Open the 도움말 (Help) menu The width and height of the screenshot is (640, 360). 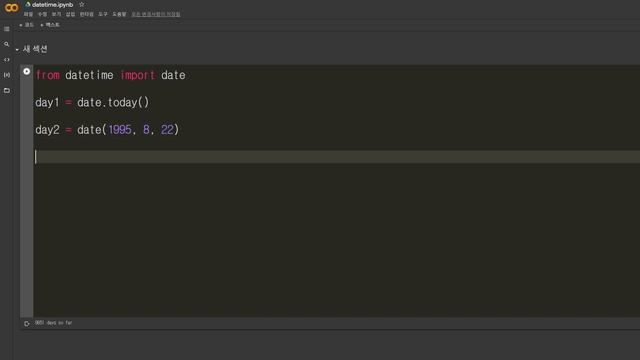point(119,14)
